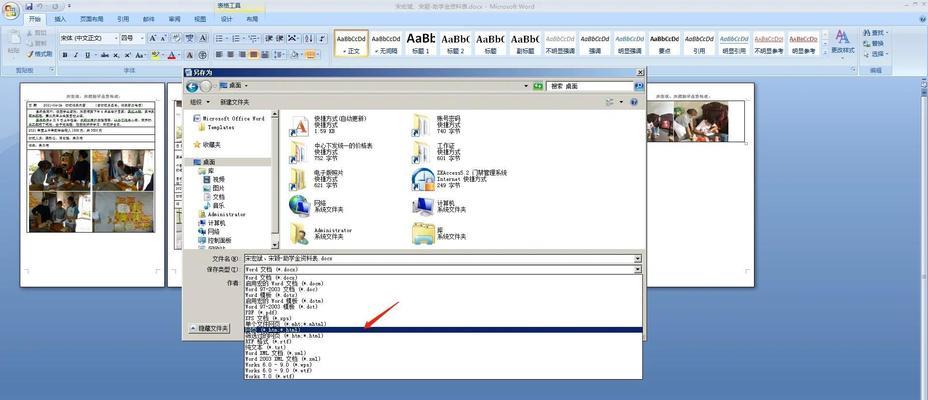
Task: Open the 保存类型 file type dropdown arrow
Action: 638,269
